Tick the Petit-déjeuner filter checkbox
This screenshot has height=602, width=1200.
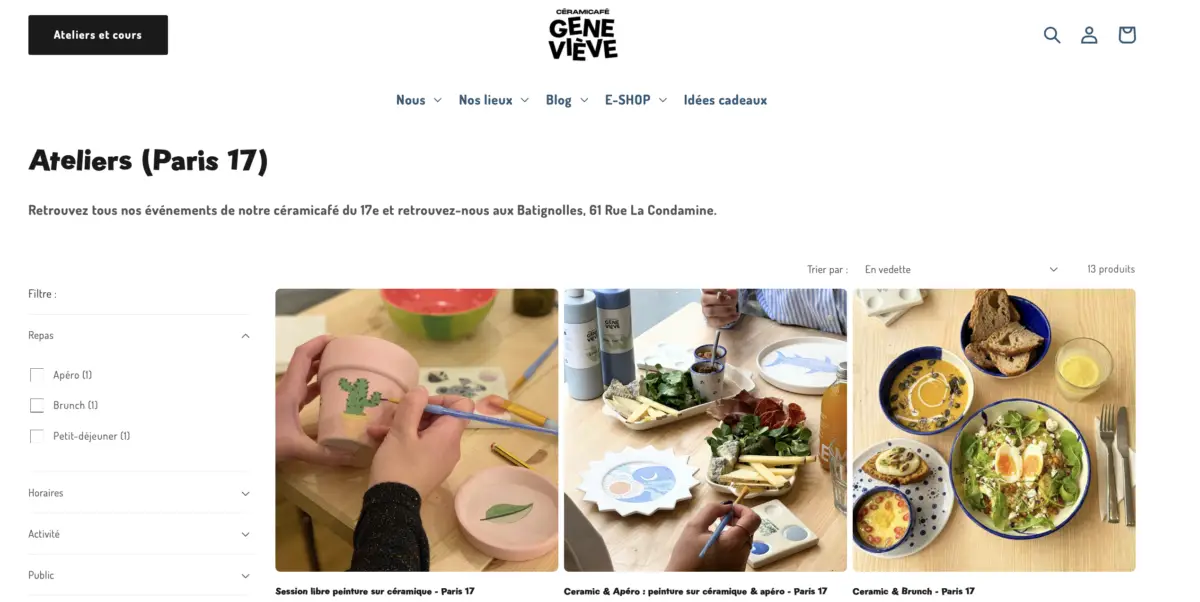[37, 436]
